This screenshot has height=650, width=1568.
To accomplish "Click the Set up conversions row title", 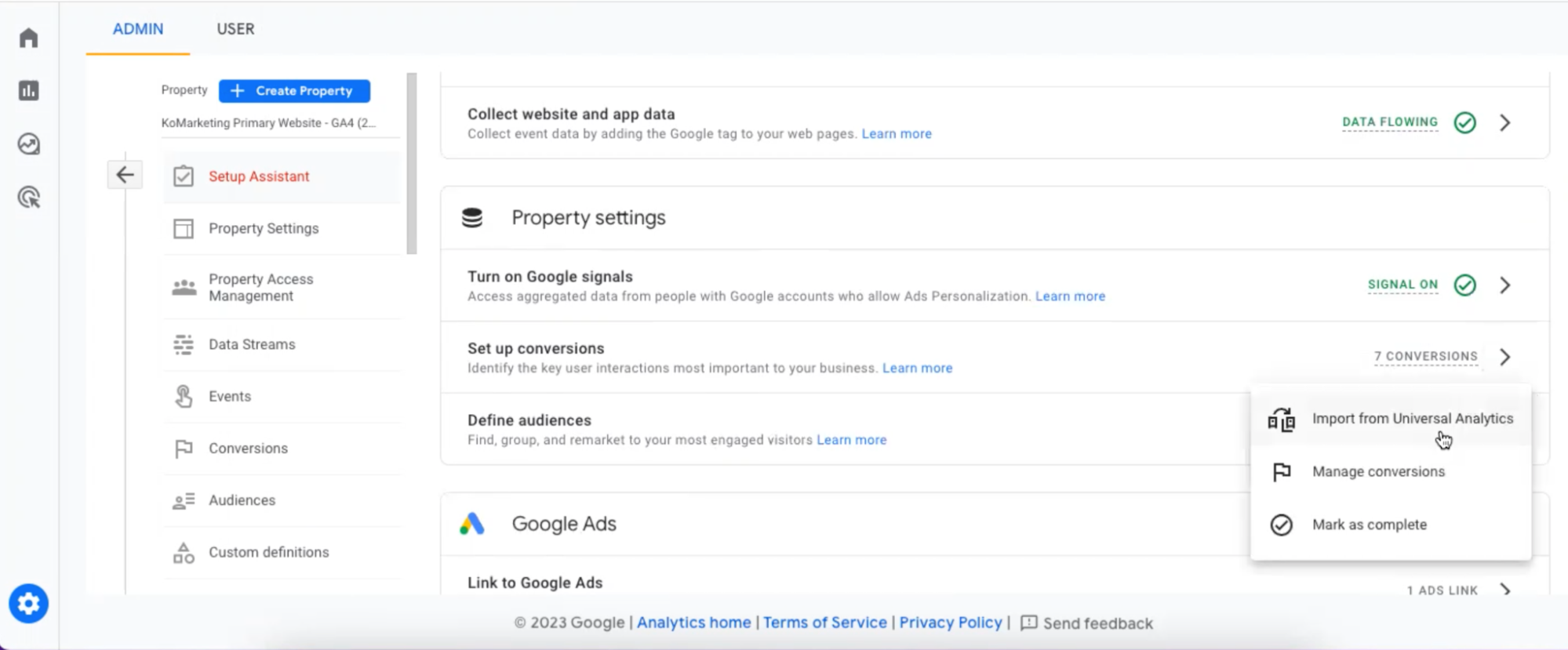I will 536,348.
